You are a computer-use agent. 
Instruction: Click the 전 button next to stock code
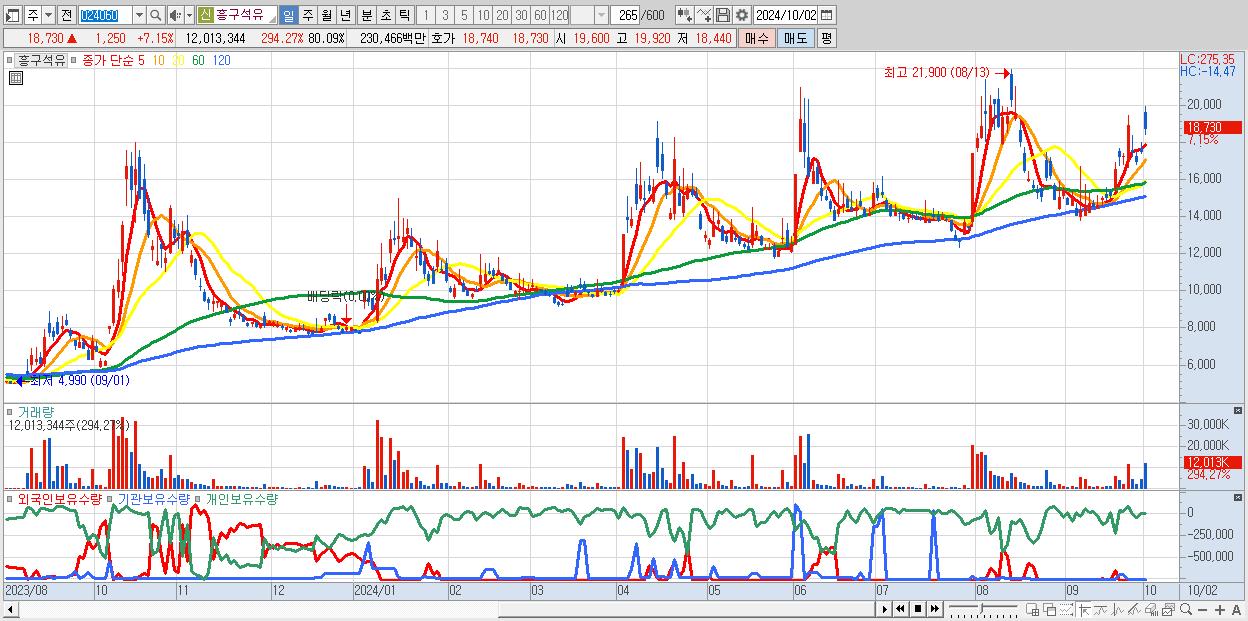click(x=66, y=15)
